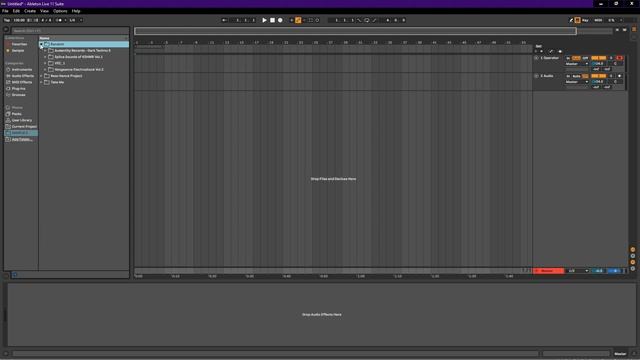
Task: Enable Draw Mode pencil icon
Action: point(571,20)
